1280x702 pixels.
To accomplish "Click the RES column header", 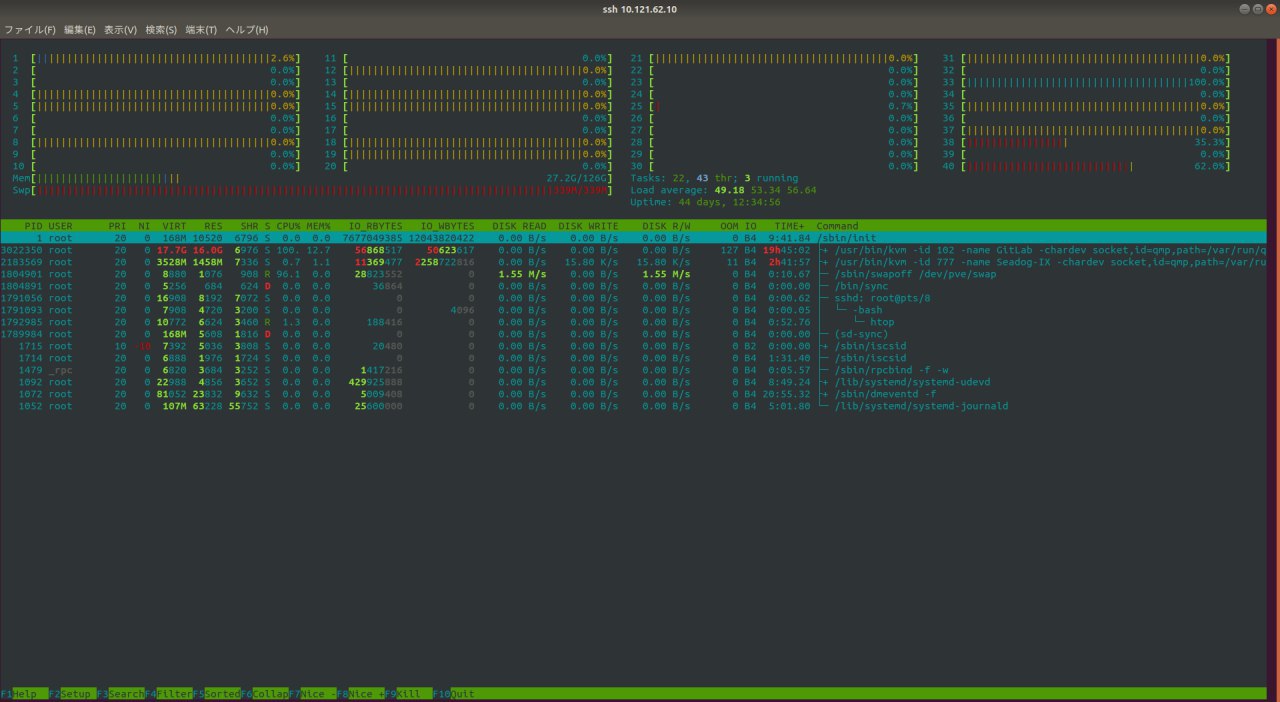I will point(213,226).
